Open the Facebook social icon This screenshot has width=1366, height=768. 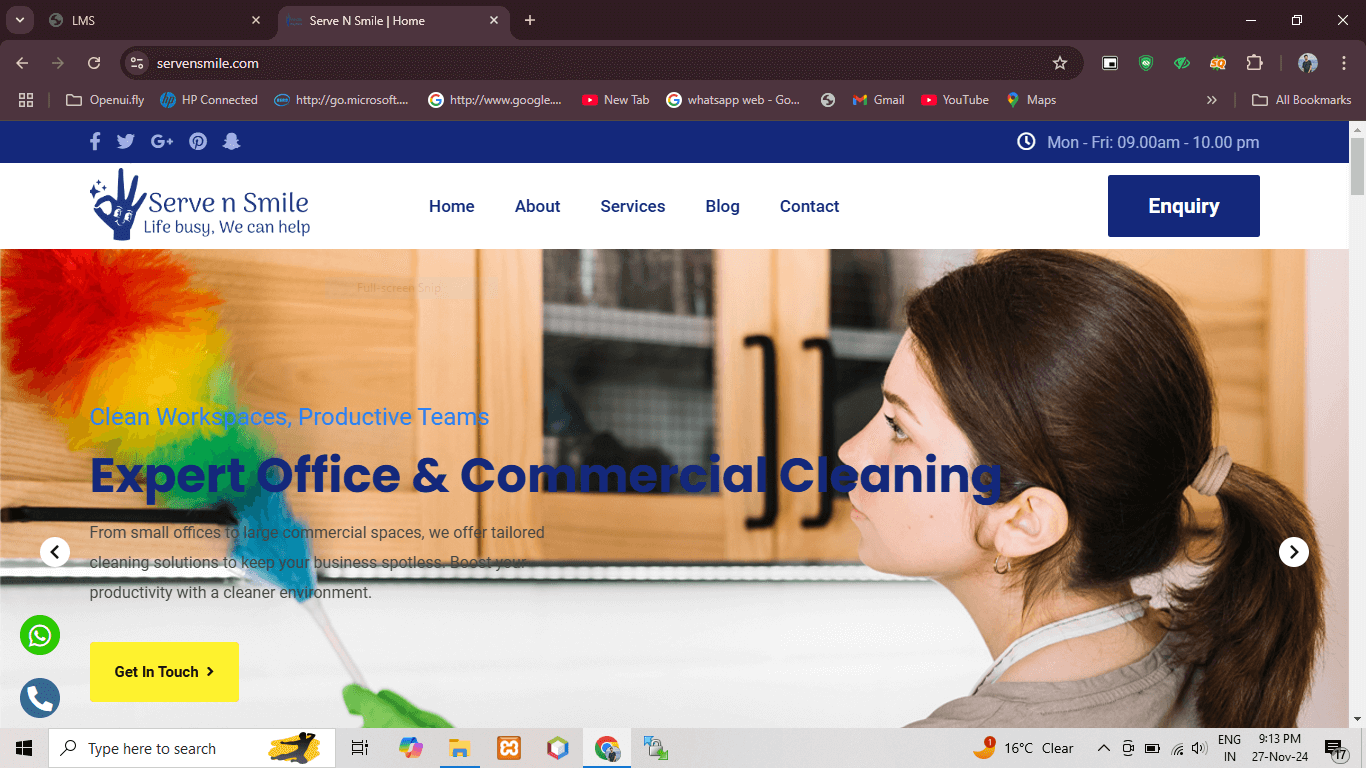[x=95, y=142]
